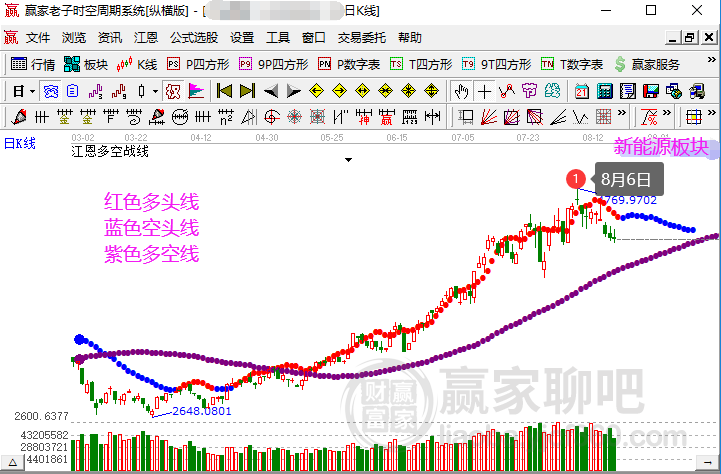
Task: Select the dark red step-line 9 icon
Action: tap(119, 91)
